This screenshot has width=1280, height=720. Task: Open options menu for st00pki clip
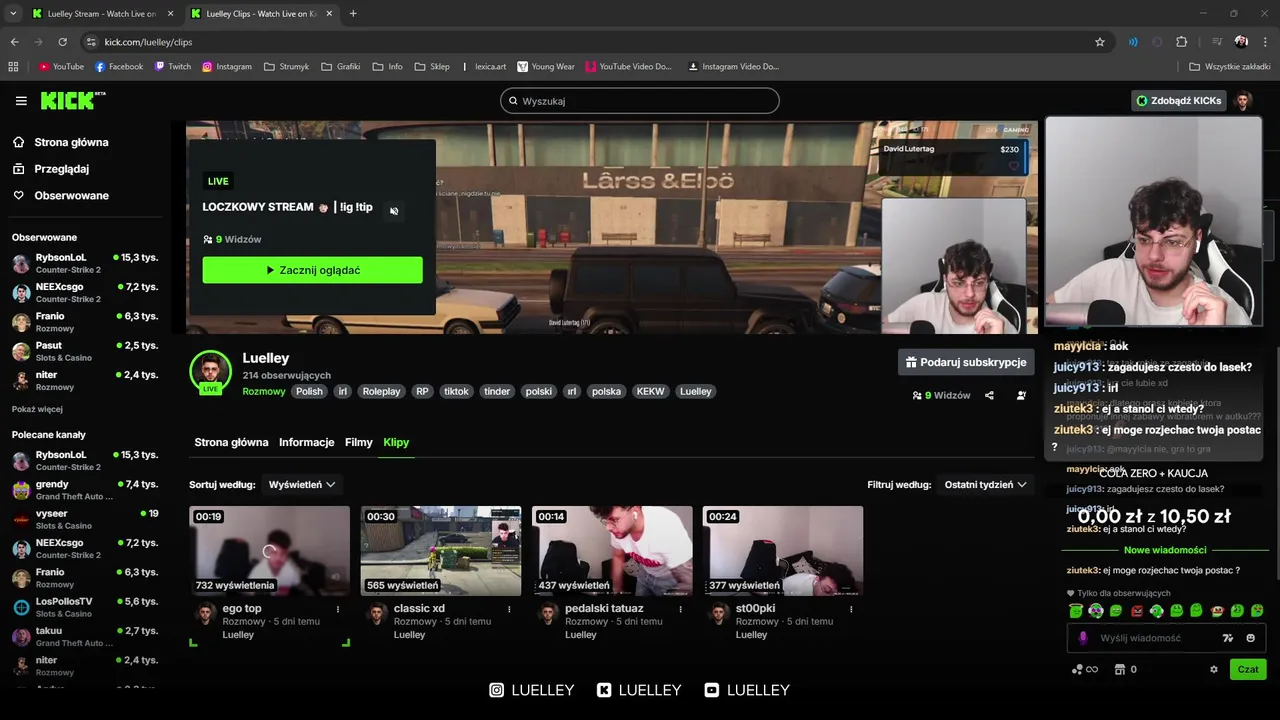coord(851,609)
